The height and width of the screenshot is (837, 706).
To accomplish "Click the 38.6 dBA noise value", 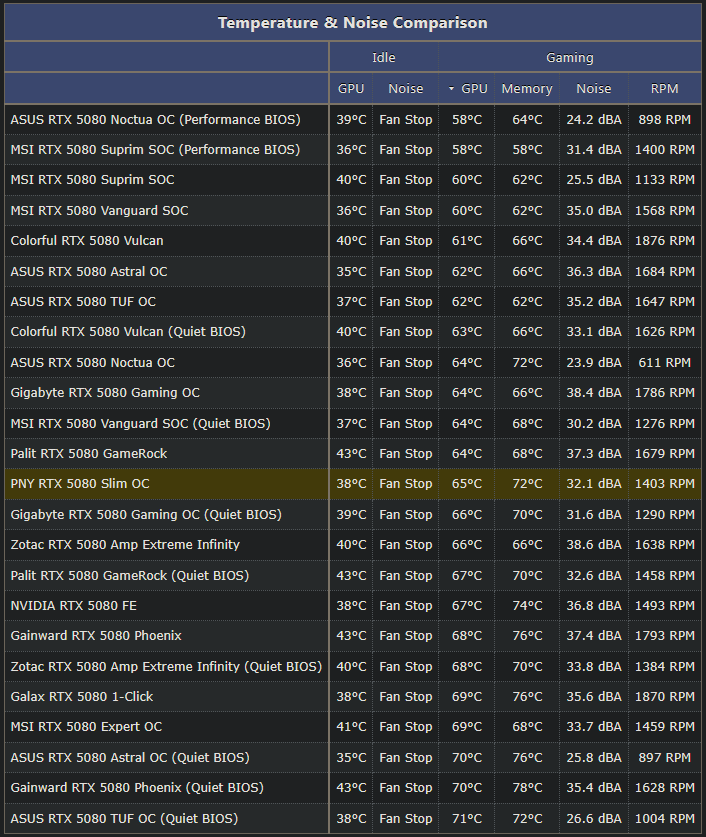I will (x=593, y=544).
